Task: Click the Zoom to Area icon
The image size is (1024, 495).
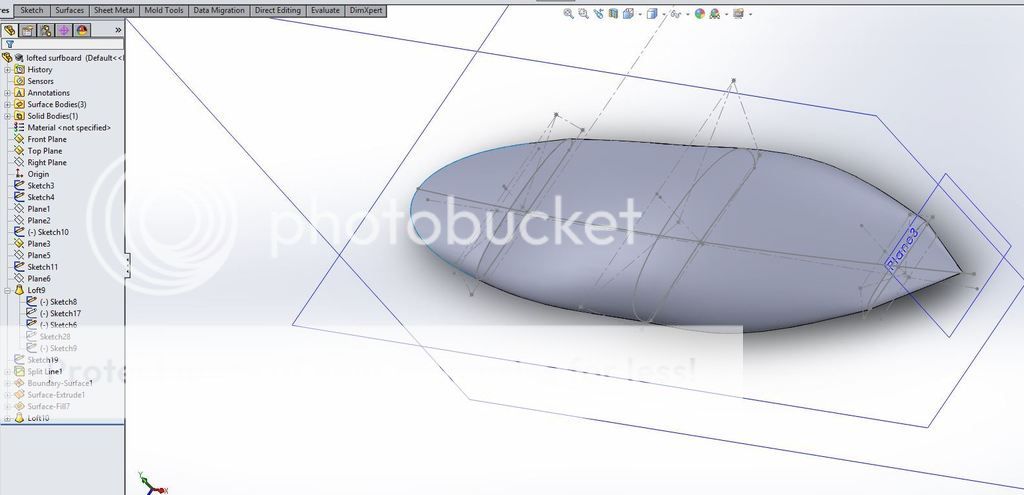Action: (584, 14)
